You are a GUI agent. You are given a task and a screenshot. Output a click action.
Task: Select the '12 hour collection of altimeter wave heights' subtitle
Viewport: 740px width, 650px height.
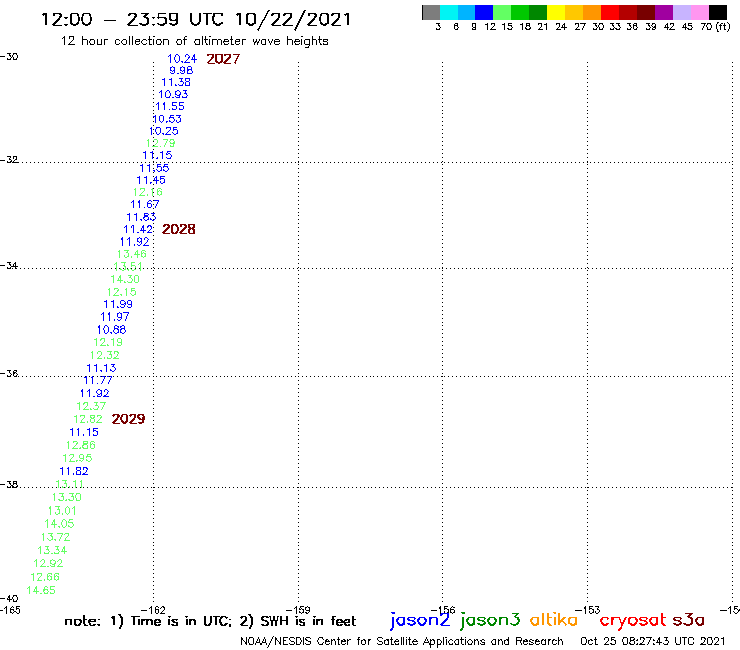pos(194,41)
